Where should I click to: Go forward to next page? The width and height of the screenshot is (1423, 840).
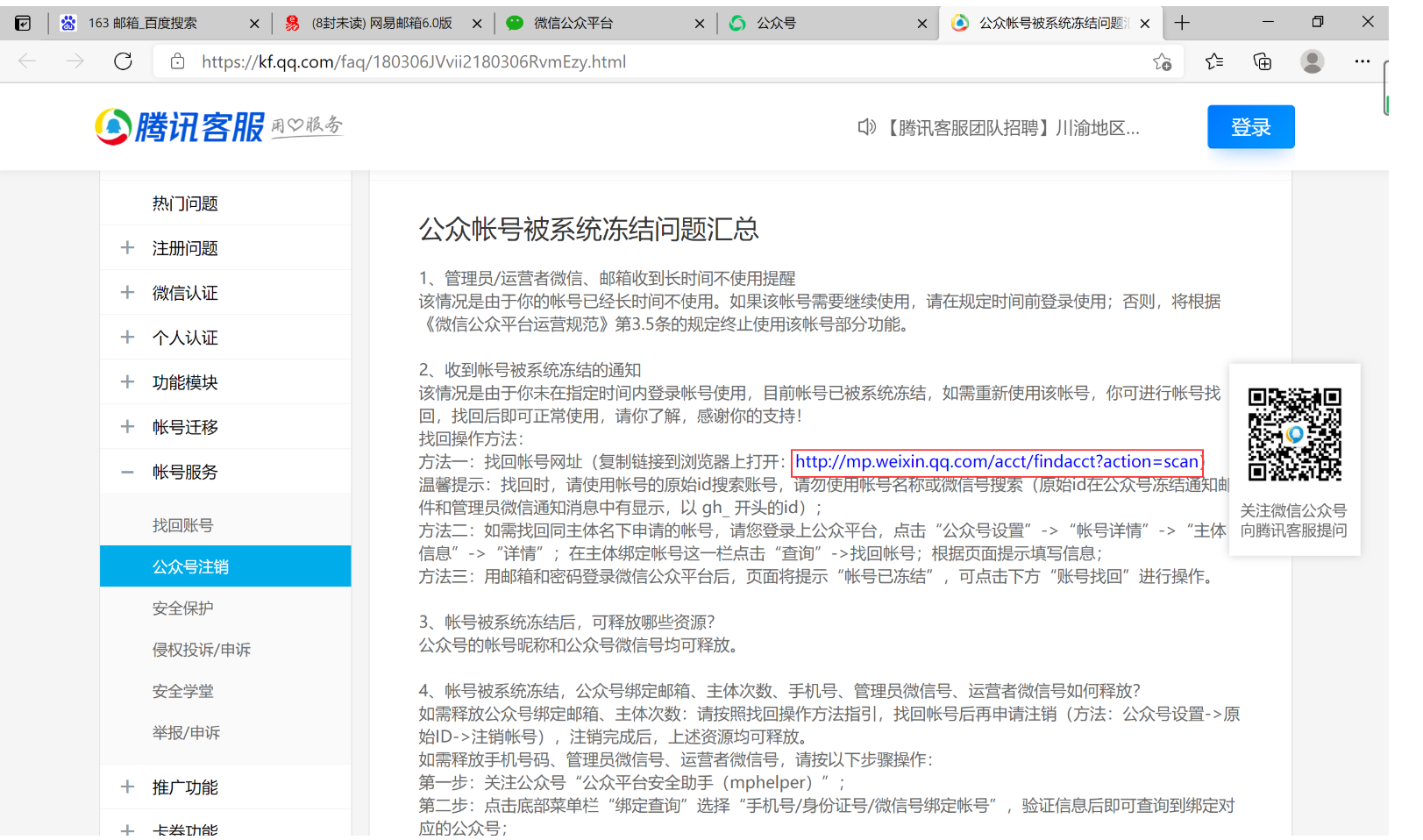75,61
